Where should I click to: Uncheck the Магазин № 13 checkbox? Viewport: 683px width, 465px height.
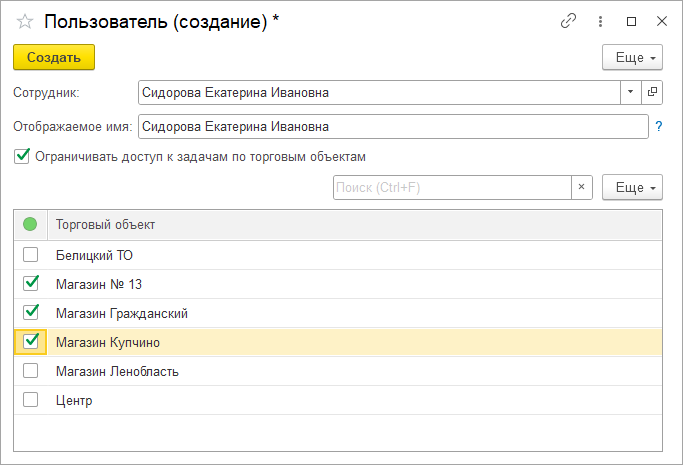pos(30,284)
